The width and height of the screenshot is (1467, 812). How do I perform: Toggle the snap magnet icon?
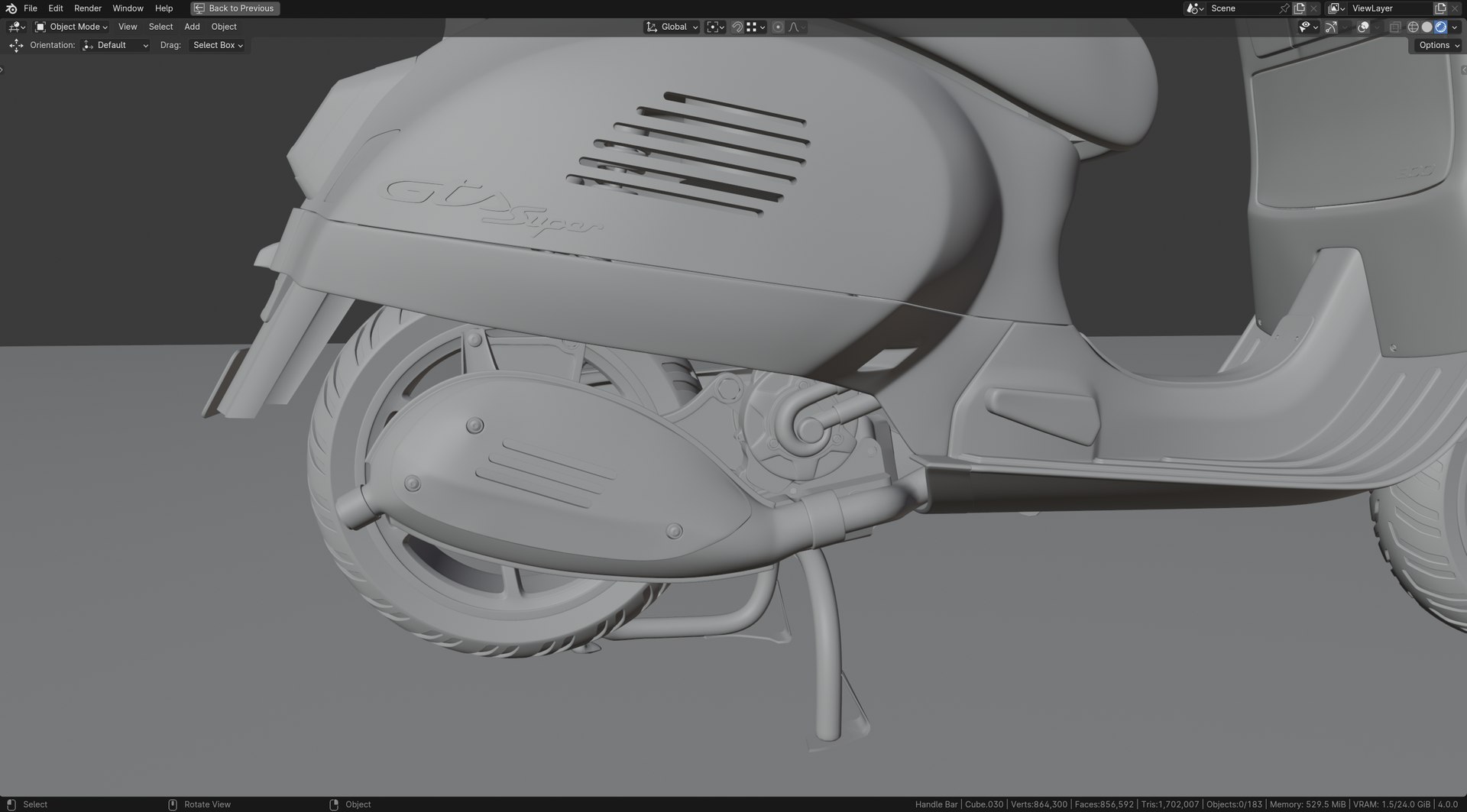737,27
